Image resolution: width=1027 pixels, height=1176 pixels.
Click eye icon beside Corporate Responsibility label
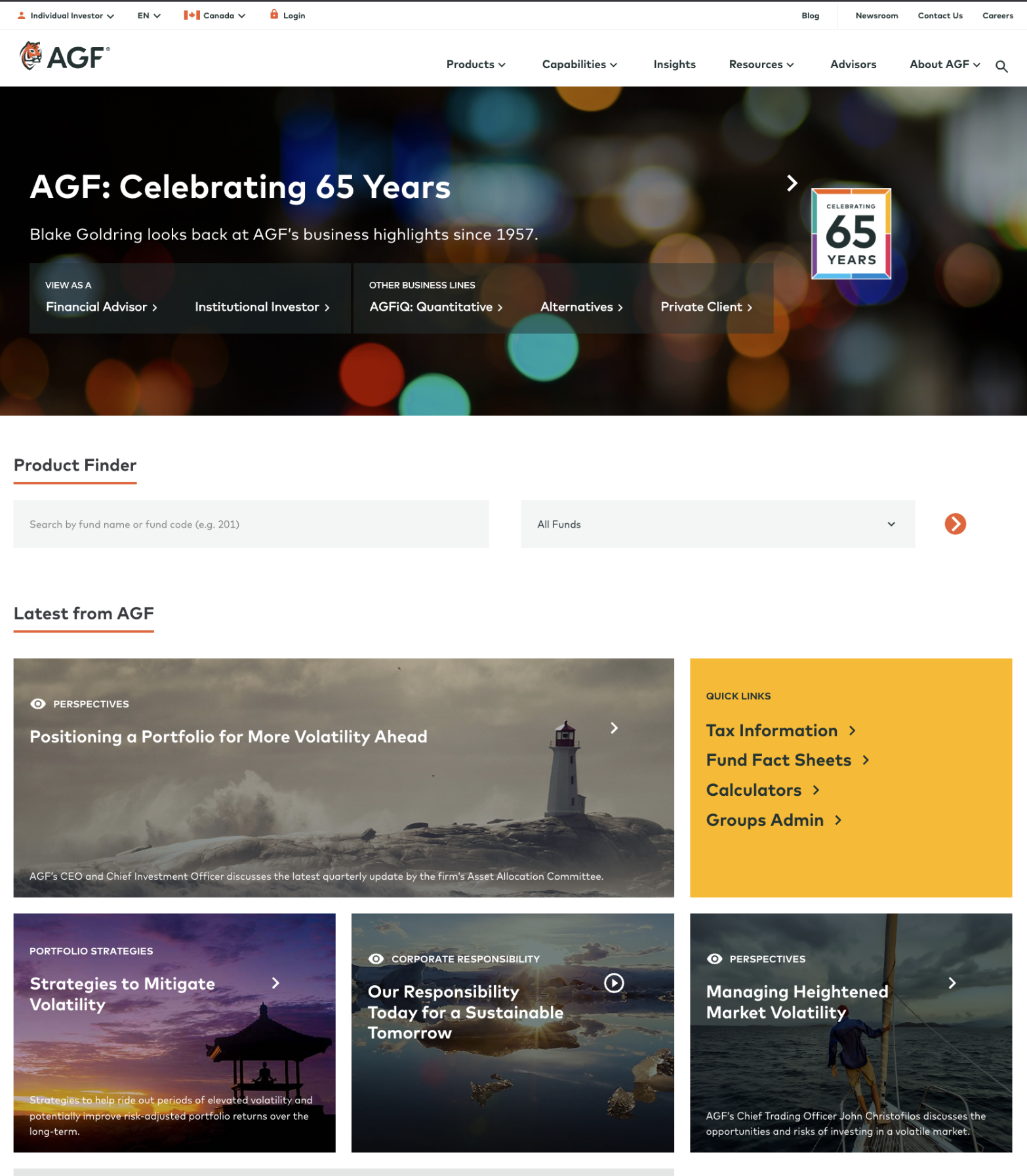[x=376, y=959]
